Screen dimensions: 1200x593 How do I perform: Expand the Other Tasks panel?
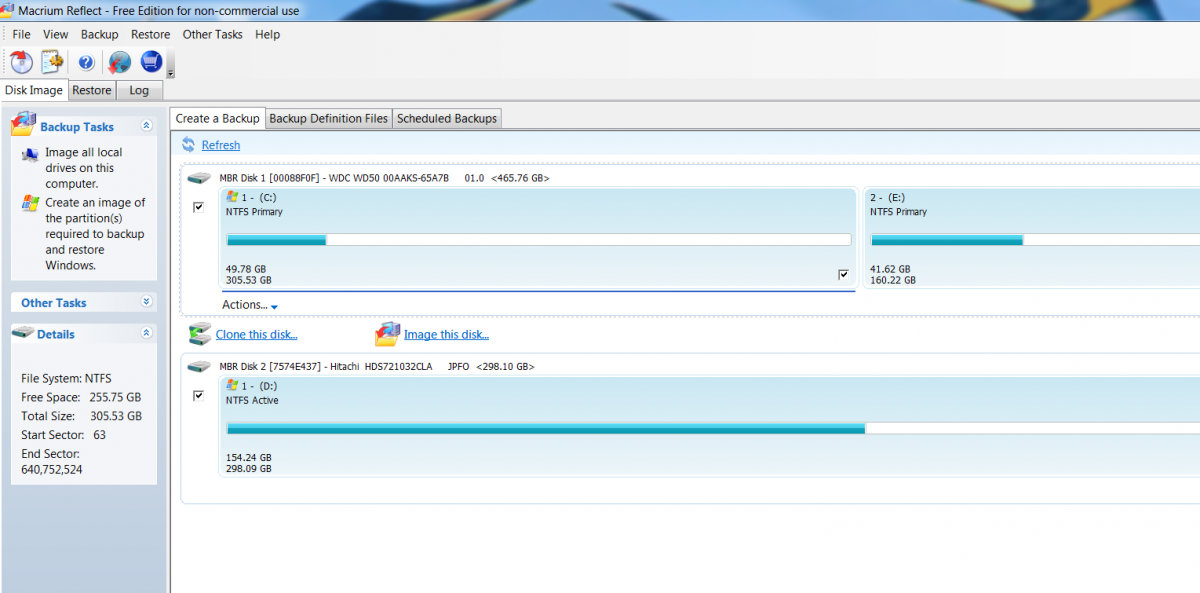pyautogui.click(x=146, y=302)
